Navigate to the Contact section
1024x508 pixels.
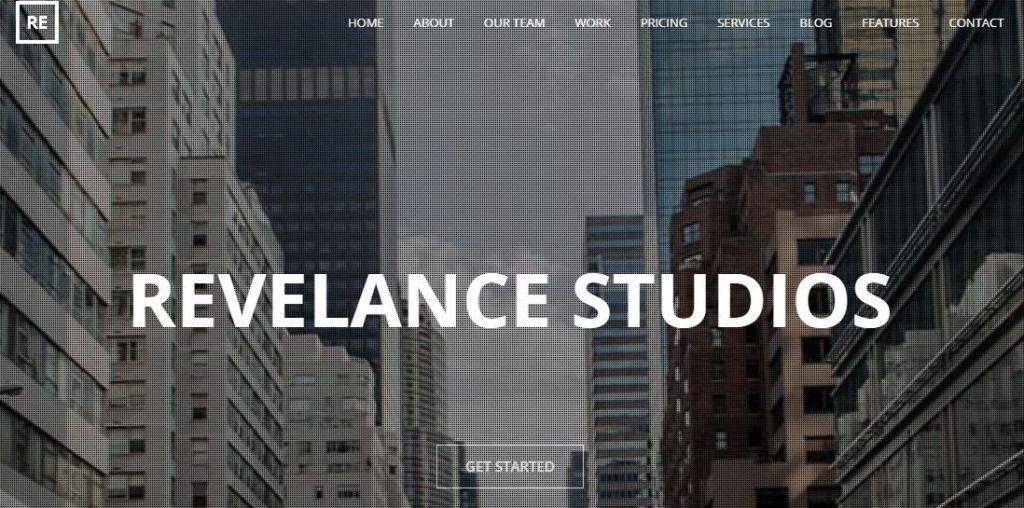click(x=976, y=23)
